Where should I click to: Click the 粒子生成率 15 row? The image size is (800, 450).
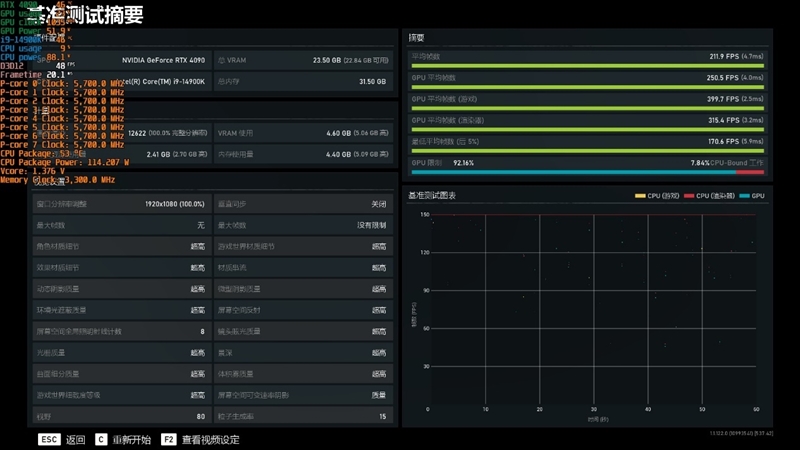[x=303, y=416]
